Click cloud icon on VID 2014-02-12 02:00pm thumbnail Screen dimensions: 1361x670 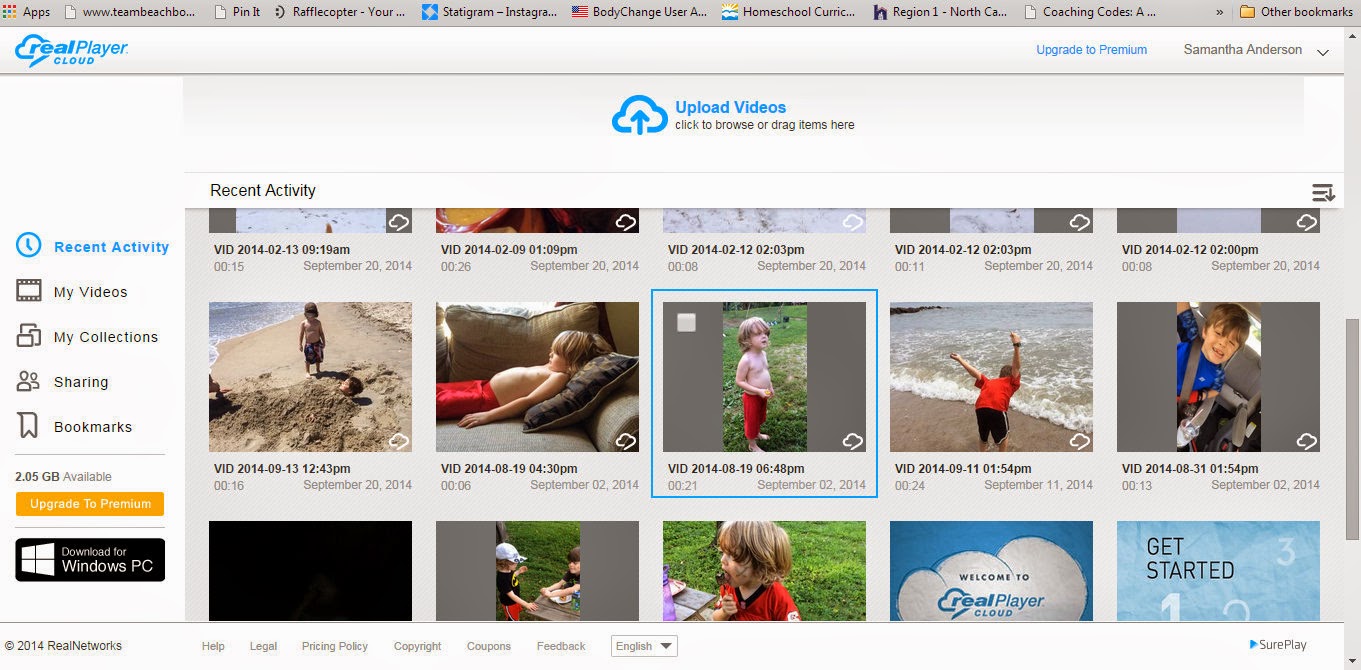point(1306,222)
